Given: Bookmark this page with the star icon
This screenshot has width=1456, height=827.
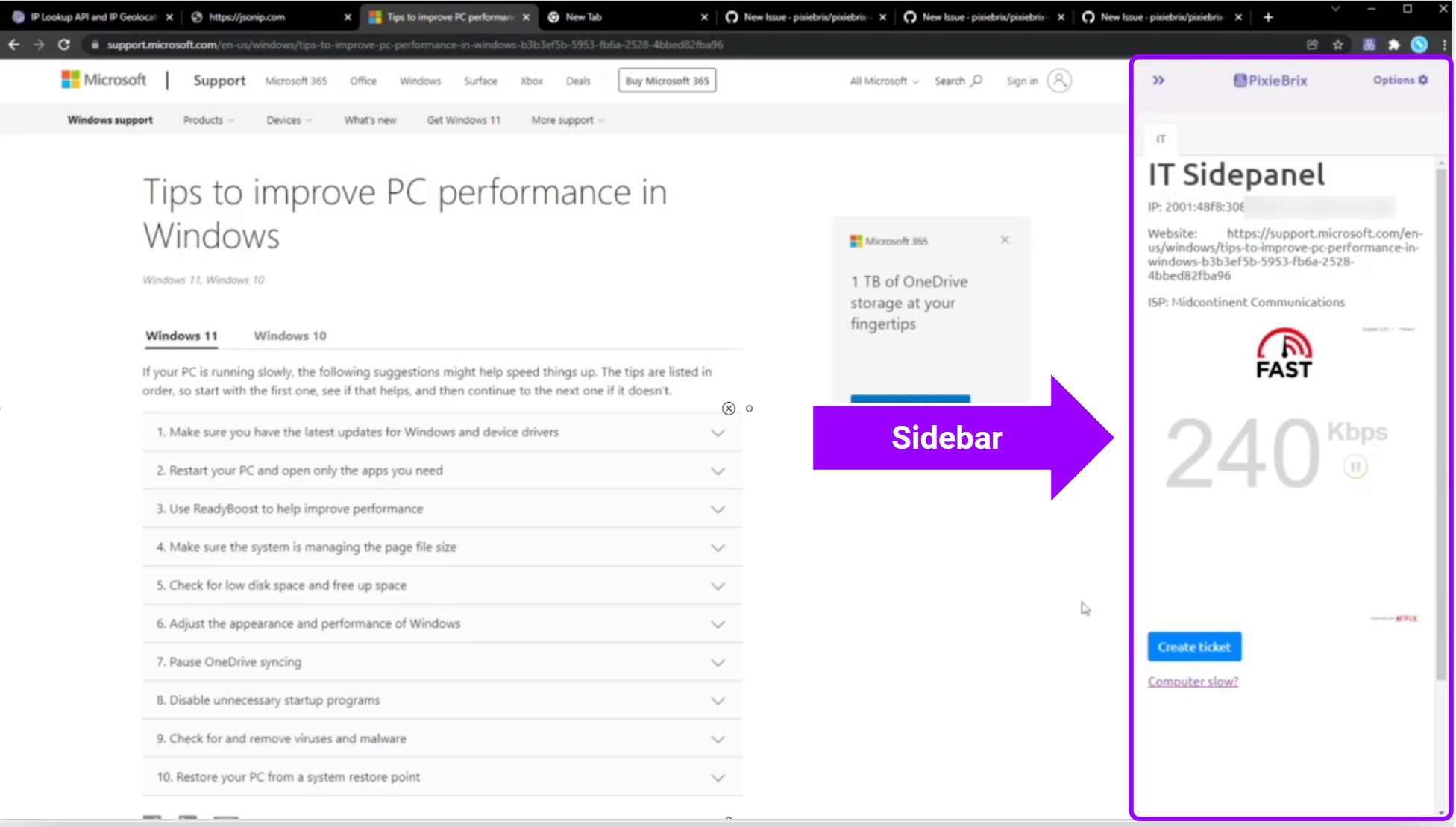Looking at the screenshot, I should pyautogui.click(x=1337, y=45).
